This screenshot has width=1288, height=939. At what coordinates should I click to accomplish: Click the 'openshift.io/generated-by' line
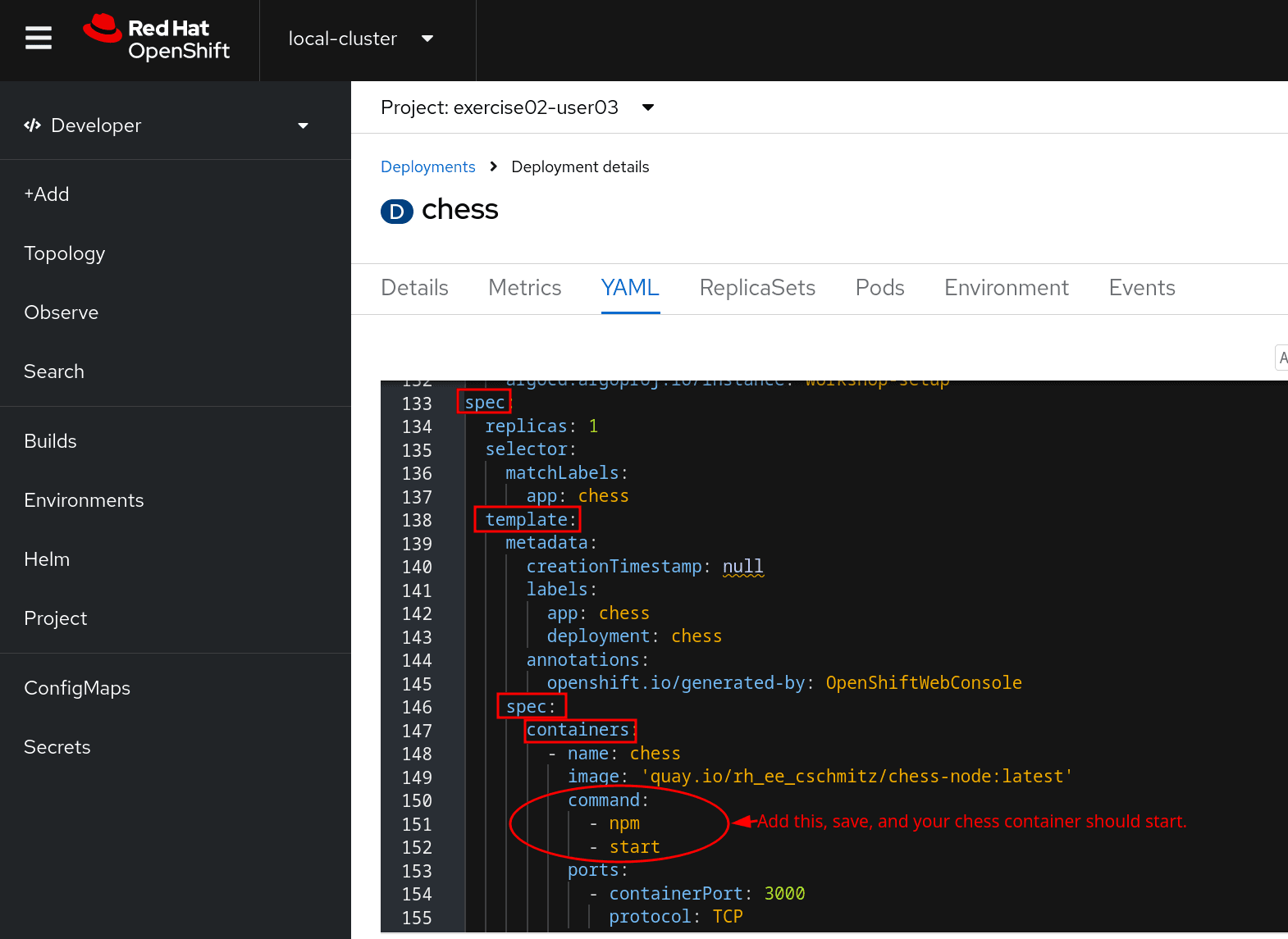[x=784, y=683]
